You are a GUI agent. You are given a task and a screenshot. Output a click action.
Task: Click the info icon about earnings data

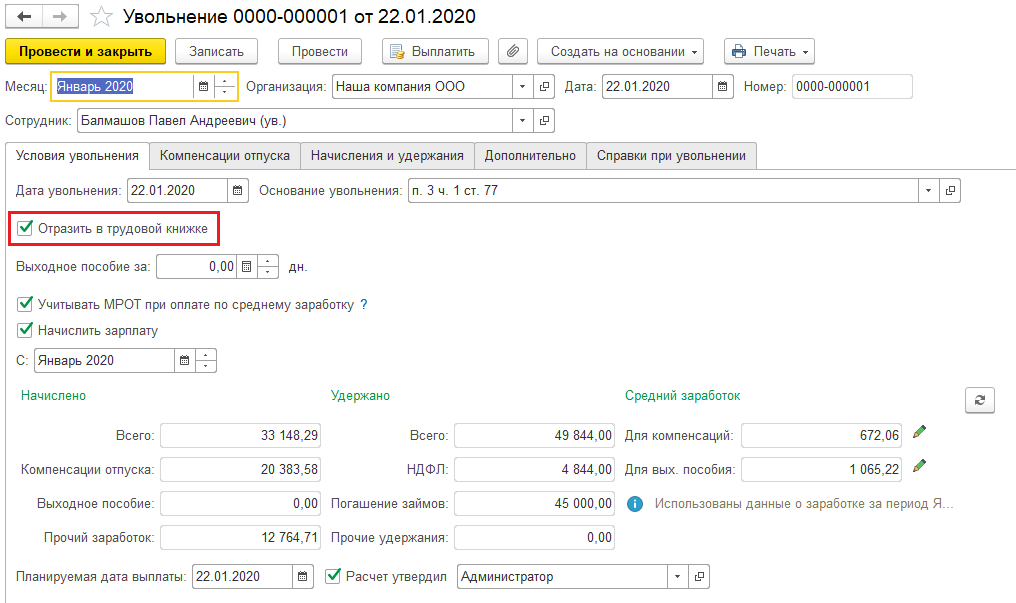[x=634, y=503]
